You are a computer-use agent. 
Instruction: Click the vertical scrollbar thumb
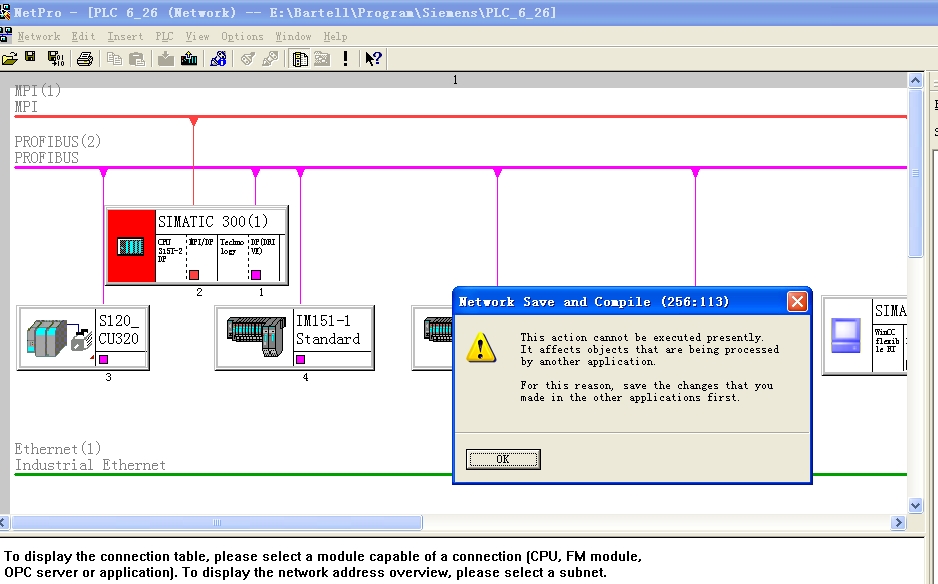[915, 173]
